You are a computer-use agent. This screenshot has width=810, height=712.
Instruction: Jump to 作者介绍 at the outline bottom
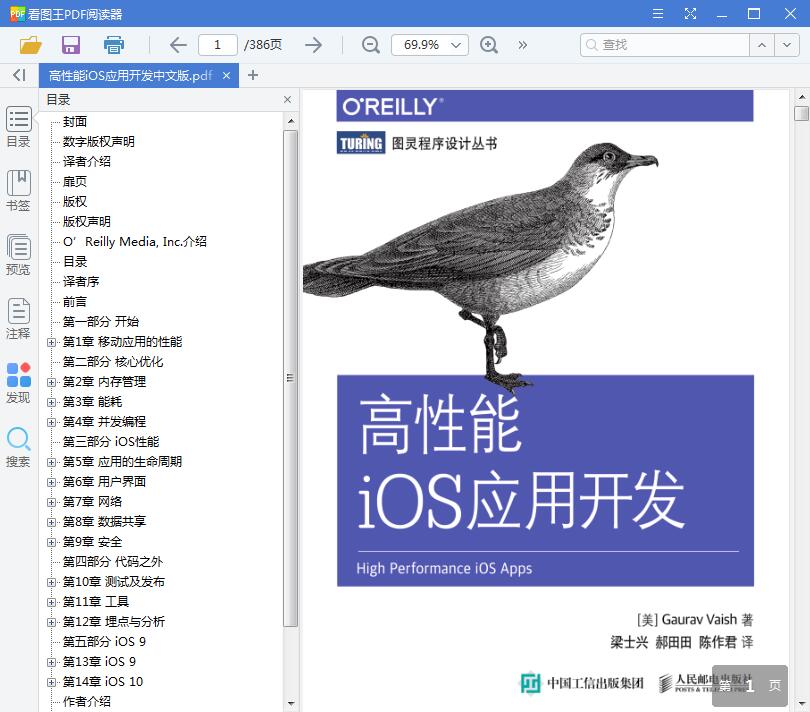point(87,702)
